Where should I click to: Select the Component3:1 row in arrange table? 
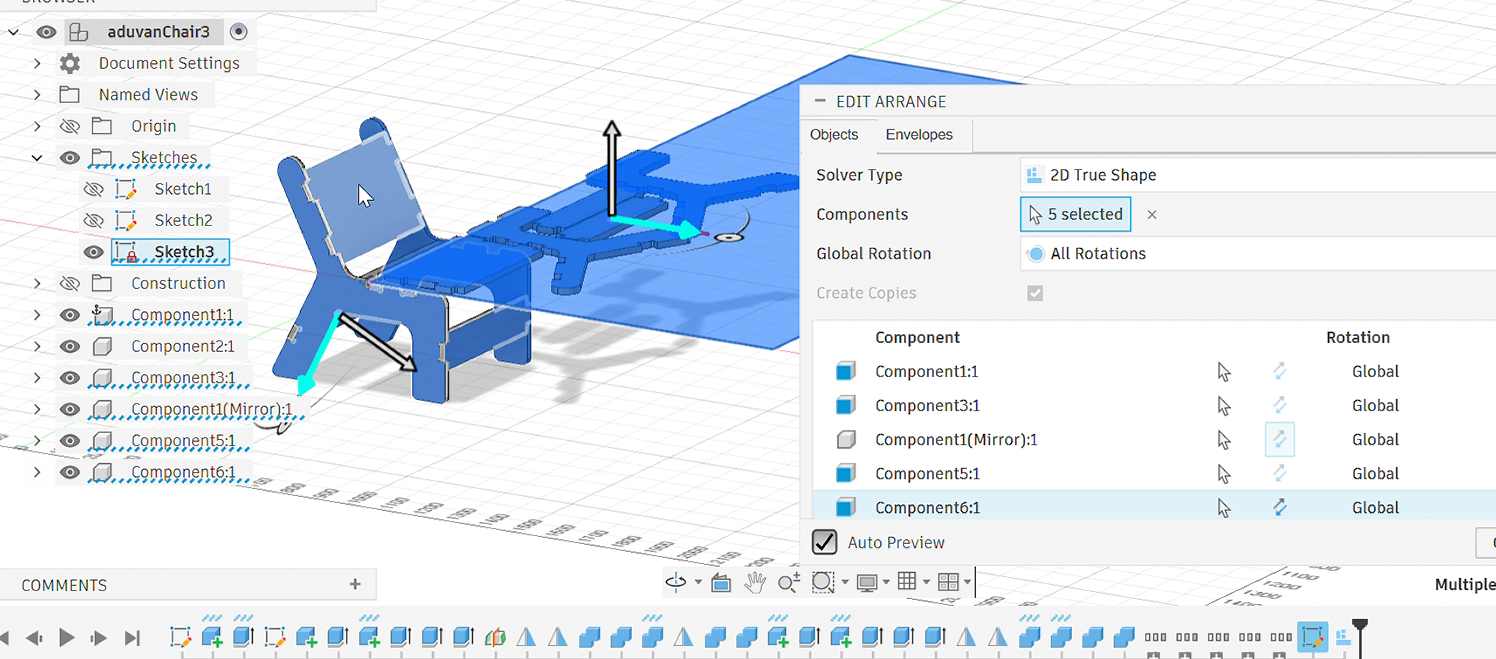pos(1154,406)
